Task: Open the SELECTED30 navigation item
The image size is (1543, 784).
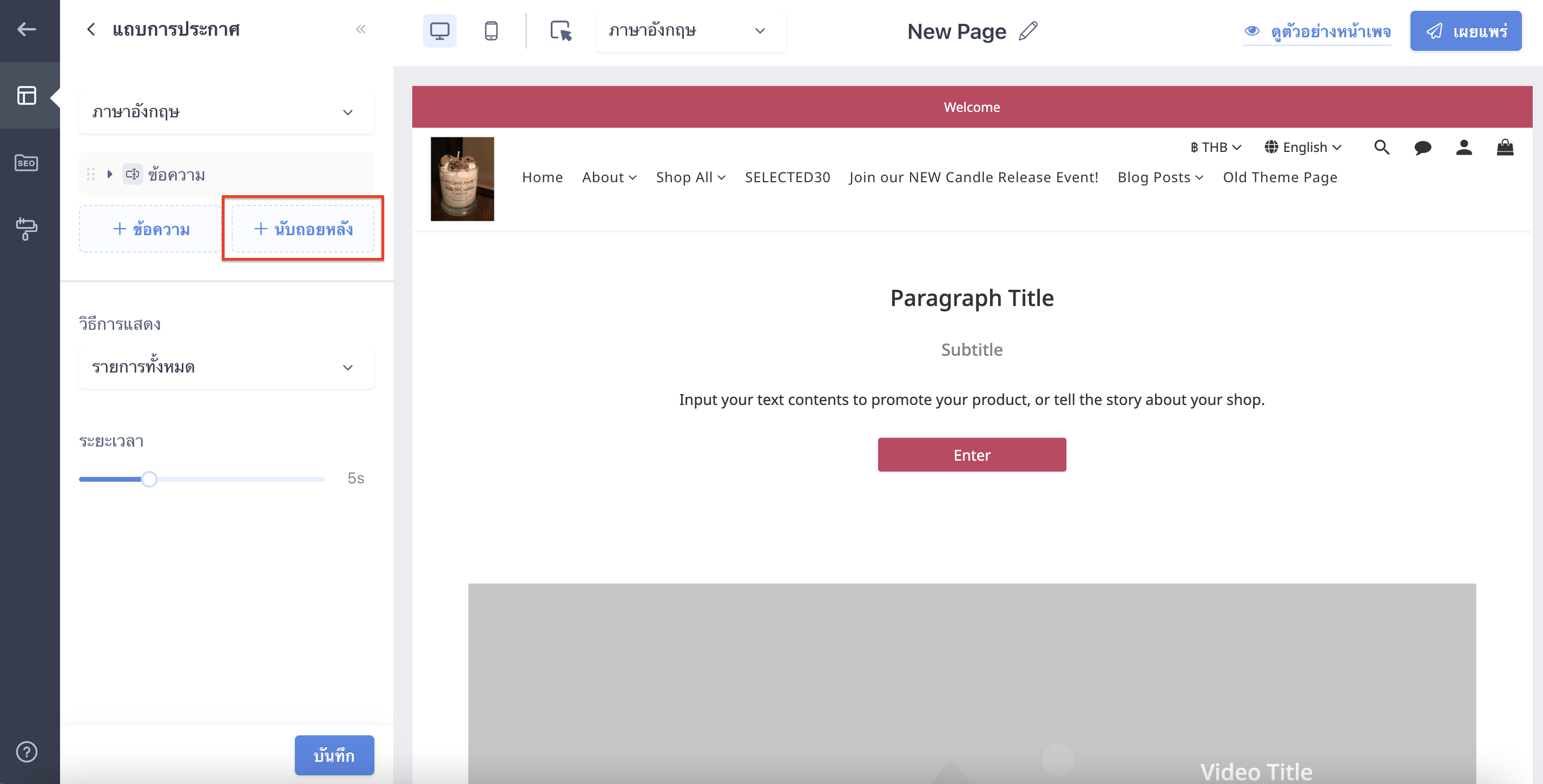Action: (787, 177)
